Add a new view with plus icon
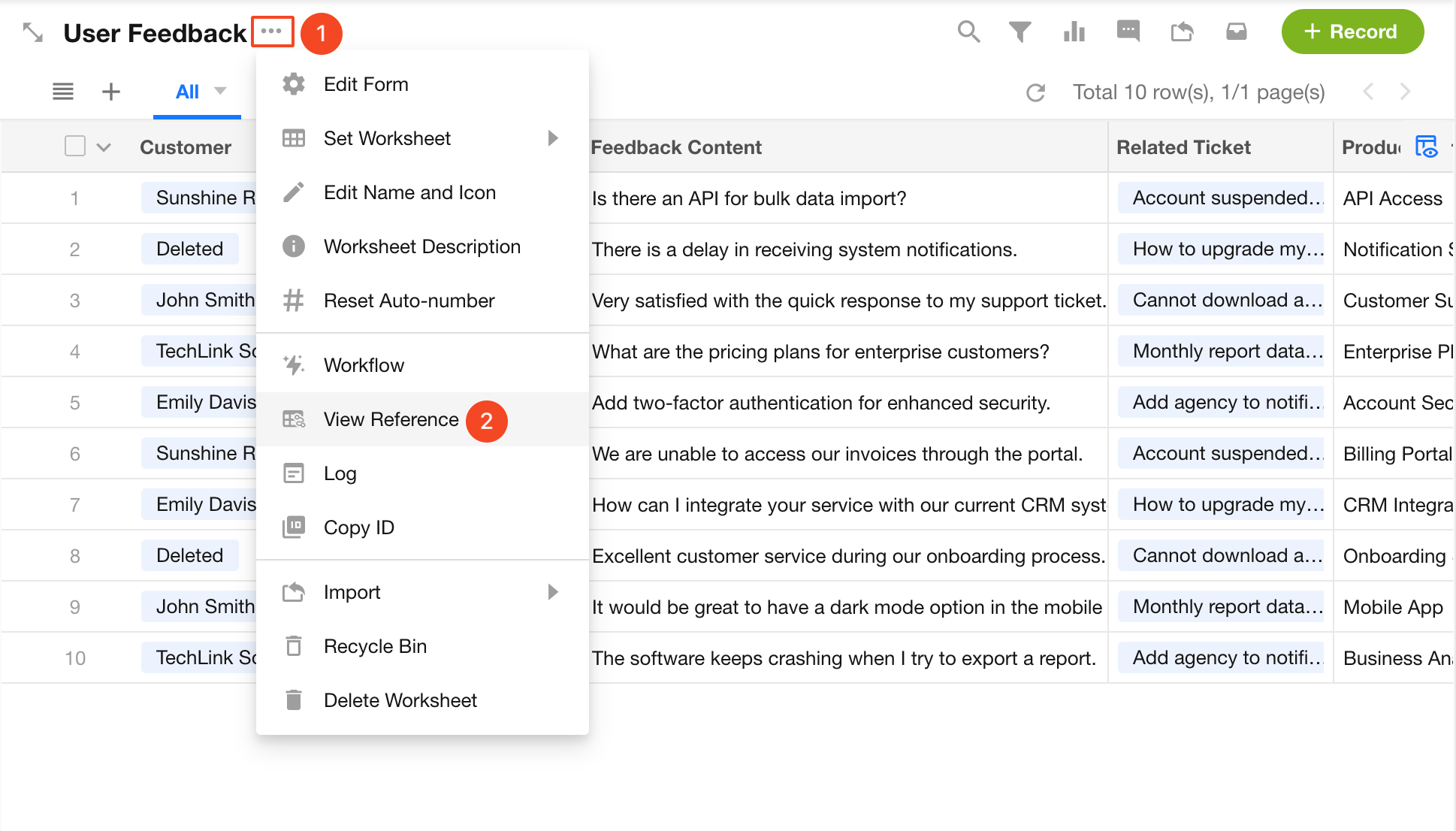Viewport: 1456px width, 831px height. (111, 92)
